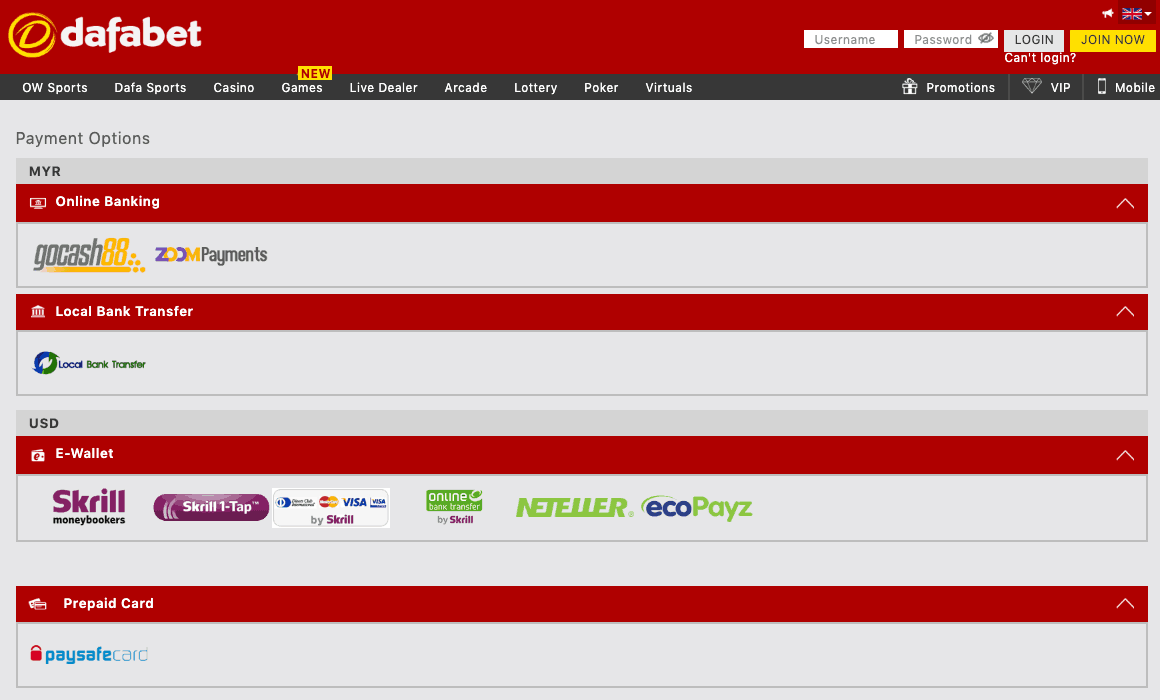Collapse the Online Banking section
This screenshot has width=1160, height=700.
coord(1125,203)
